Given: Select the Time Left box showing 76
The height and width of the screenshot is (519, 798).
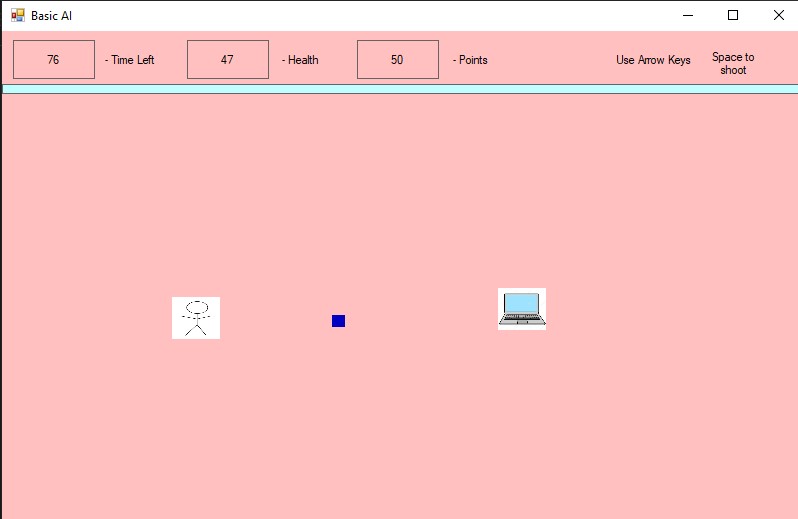Looking at the screenshot, I should coord(54,60).
